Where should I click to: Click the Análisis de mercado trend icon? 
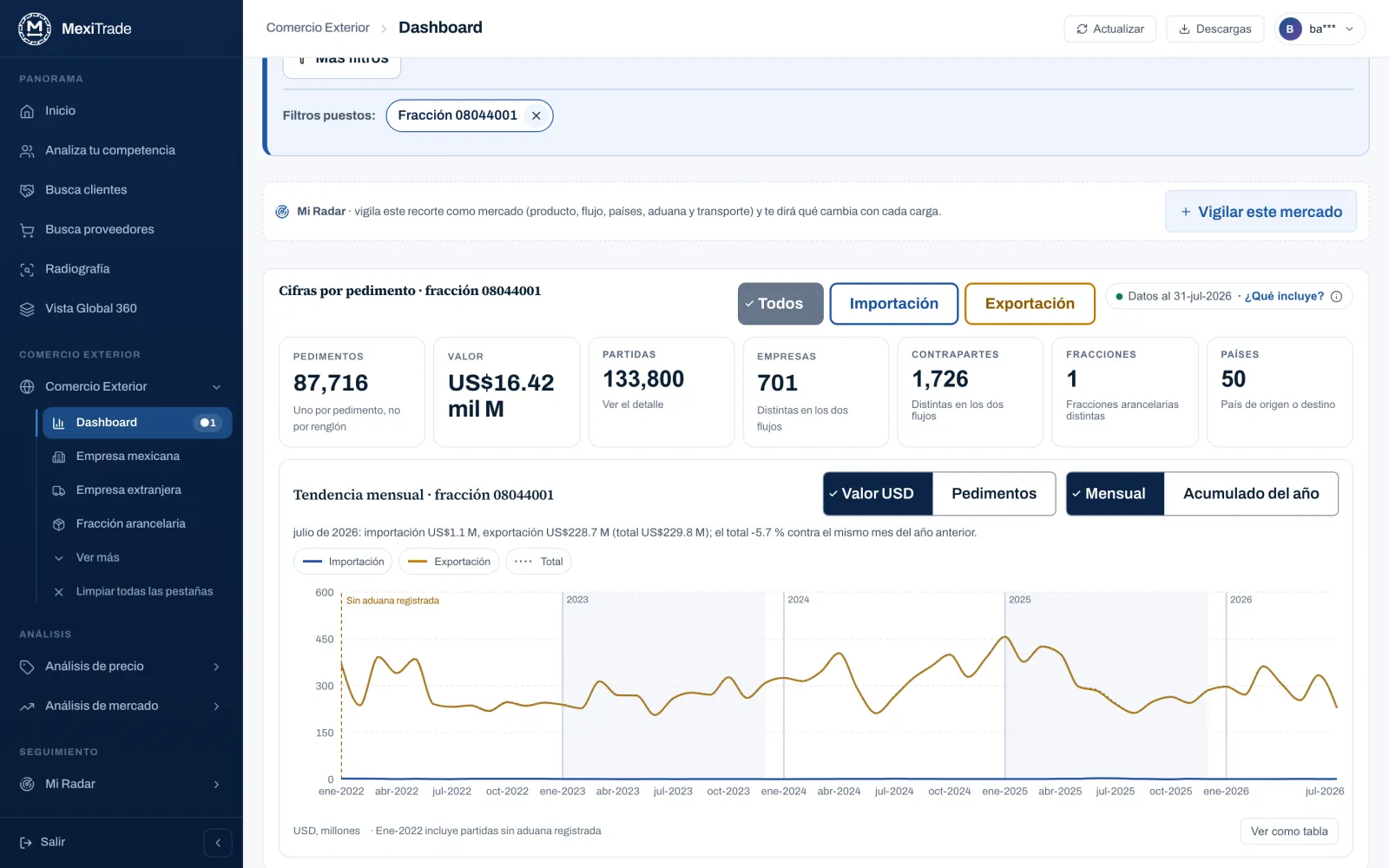(27, 707)
